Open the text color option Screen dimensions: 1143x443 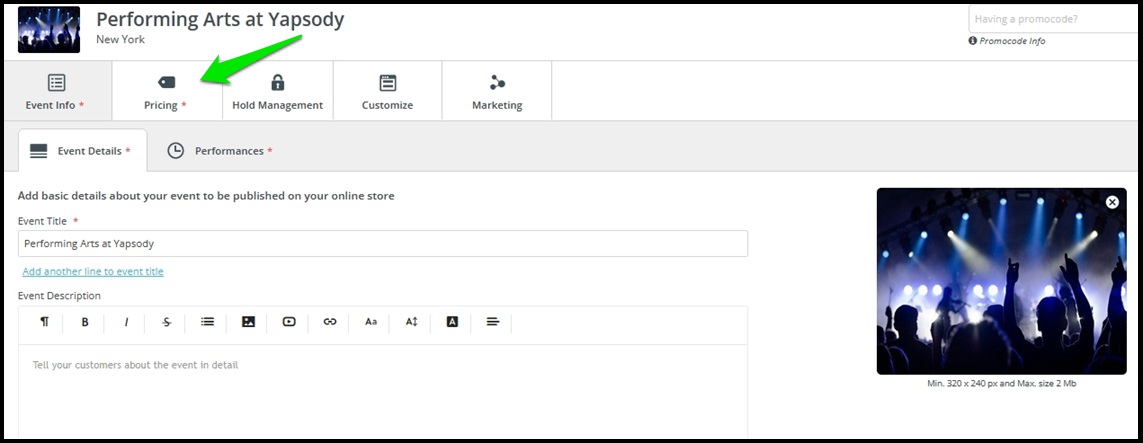click(x=452, y=321)
